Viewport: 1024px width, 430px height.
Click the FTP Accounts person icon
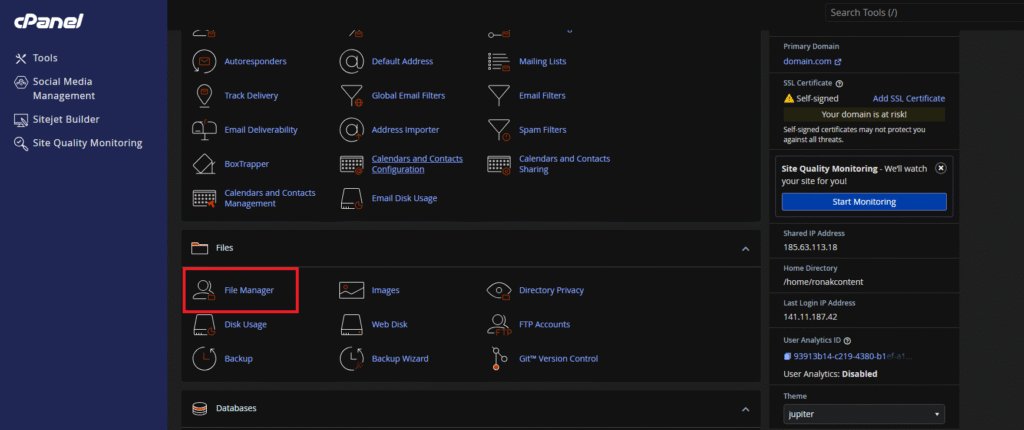[499, 325]
